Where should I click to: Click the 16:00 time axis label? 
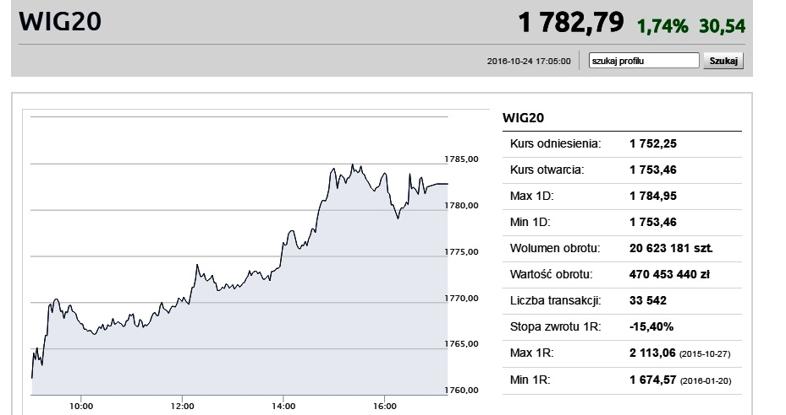pyautogui.click(x=384, y=406)
